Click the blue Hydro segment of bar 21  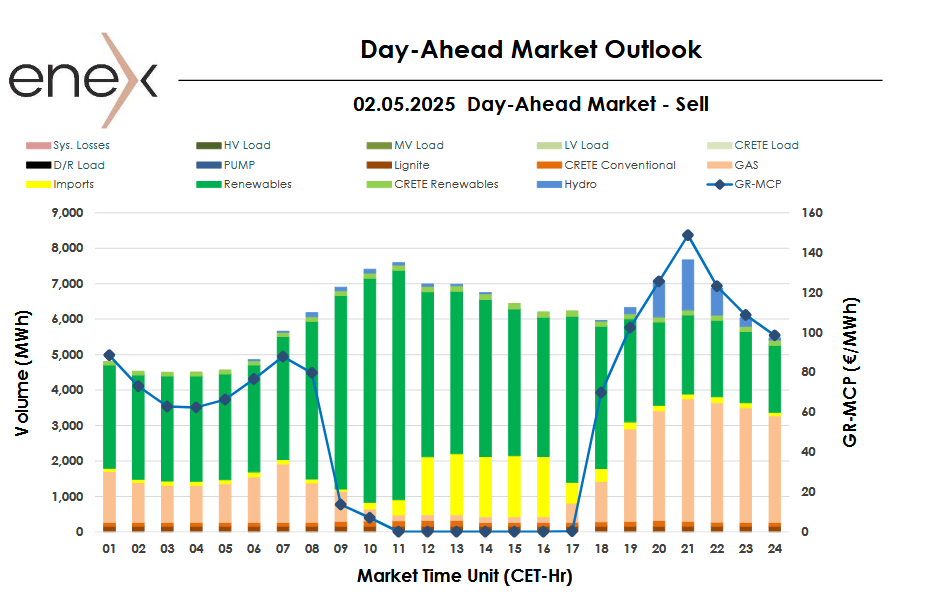pyautogui.click(x=688, y=285)
